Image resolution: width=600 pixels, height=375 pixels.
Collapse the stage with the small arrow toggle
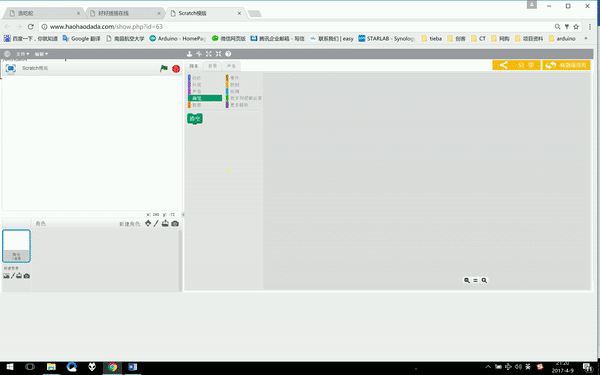click(183, 215)
